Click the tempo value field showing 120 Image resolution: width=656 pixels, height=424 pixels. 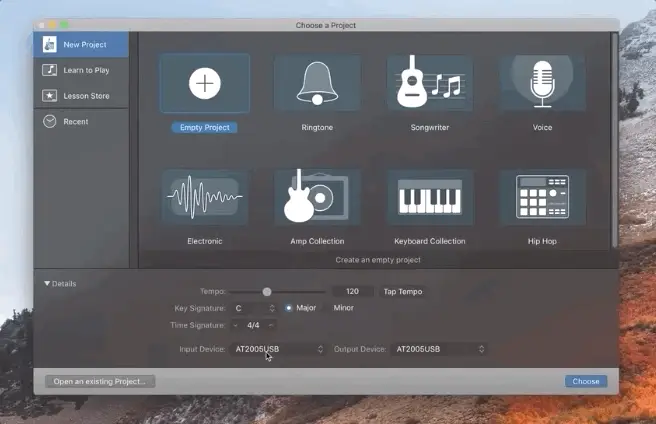(x=352, y=291)
